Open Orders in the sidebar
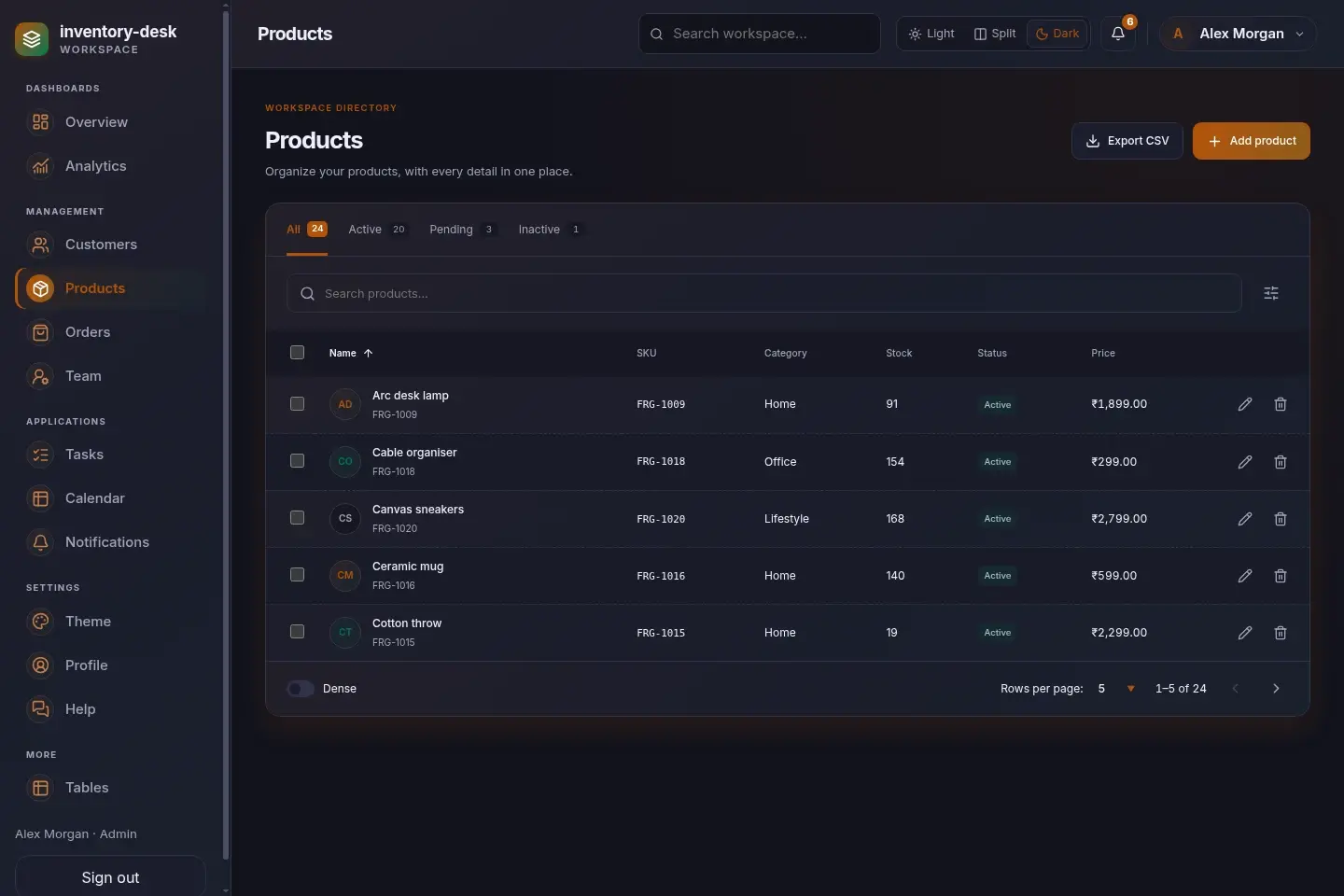1344x896 pixels. click(x=111, y=332)
